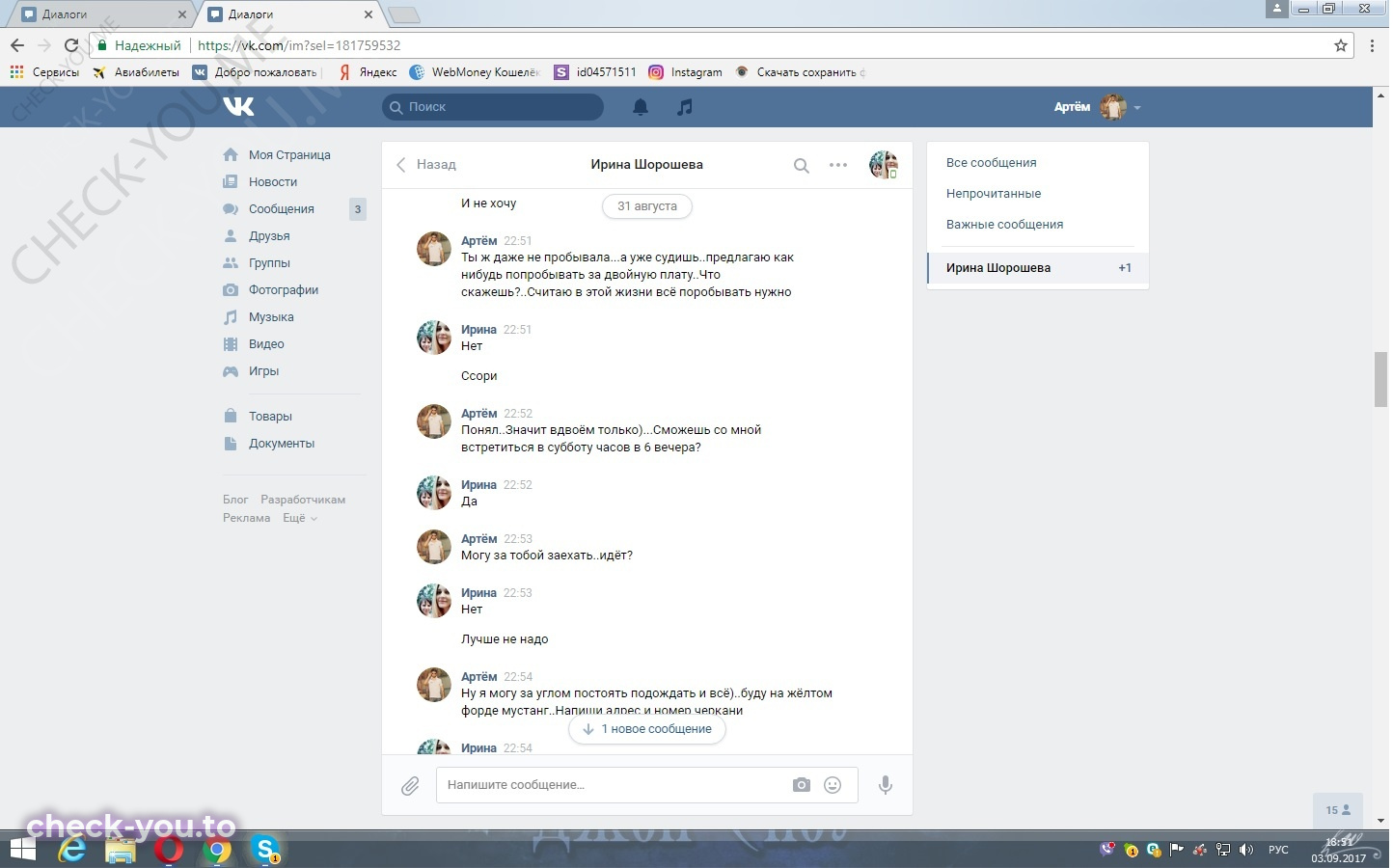The image size is (1393, 868).
Task: Click Ирина's avatar on the 22:53 message
Action: [x=433, y=600]
